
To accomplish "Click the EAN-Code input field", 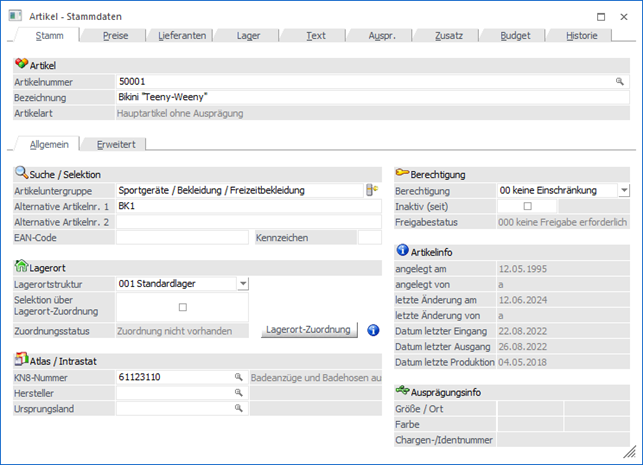I will [181, 237].
